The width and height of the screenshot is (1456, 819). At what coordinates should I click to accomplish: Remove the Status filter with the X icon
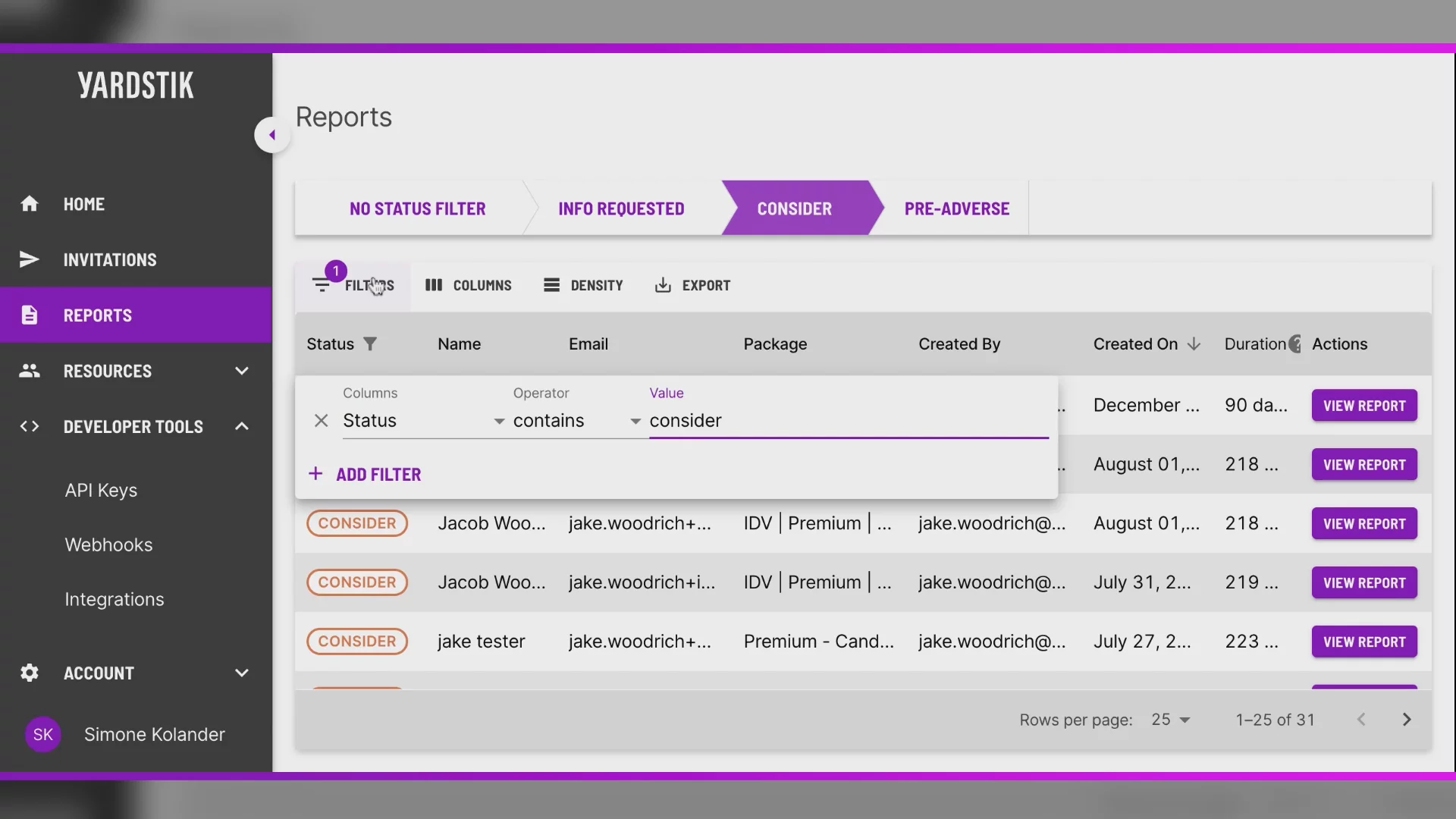(x=321, y=421)
